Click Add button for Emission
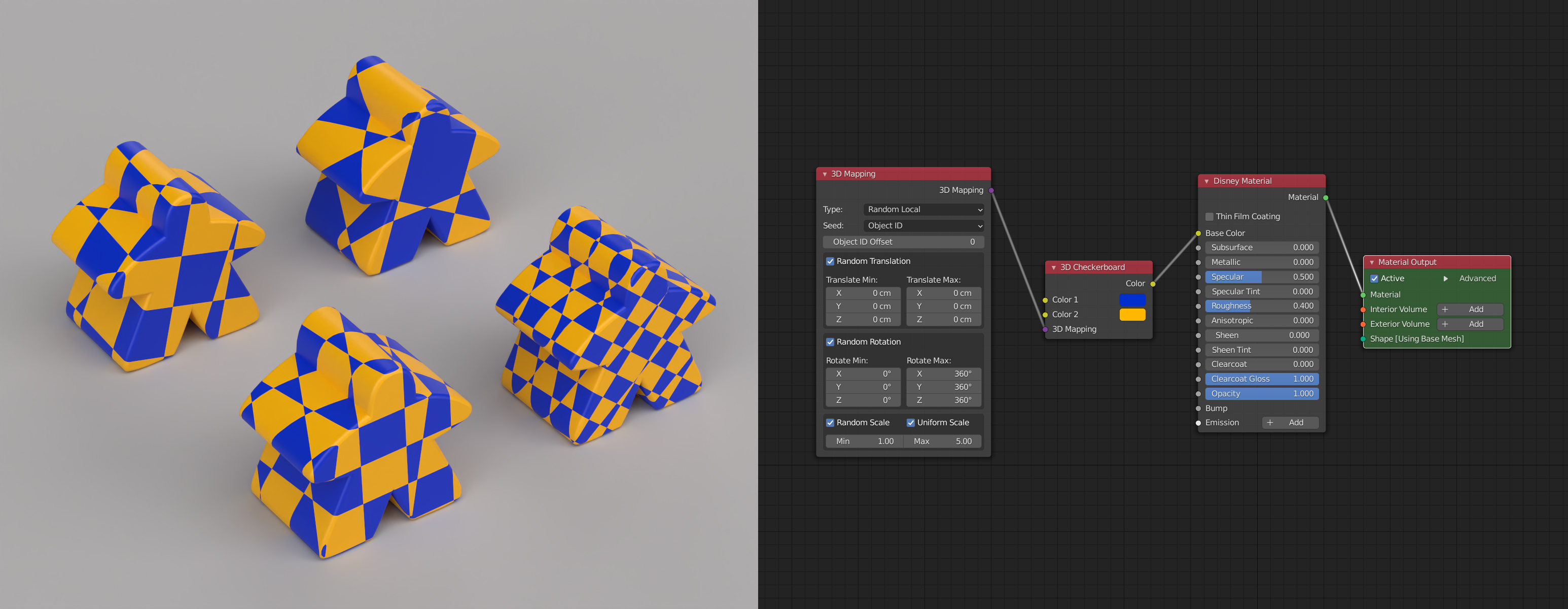1568x609 pixels. click(1290, 423)
